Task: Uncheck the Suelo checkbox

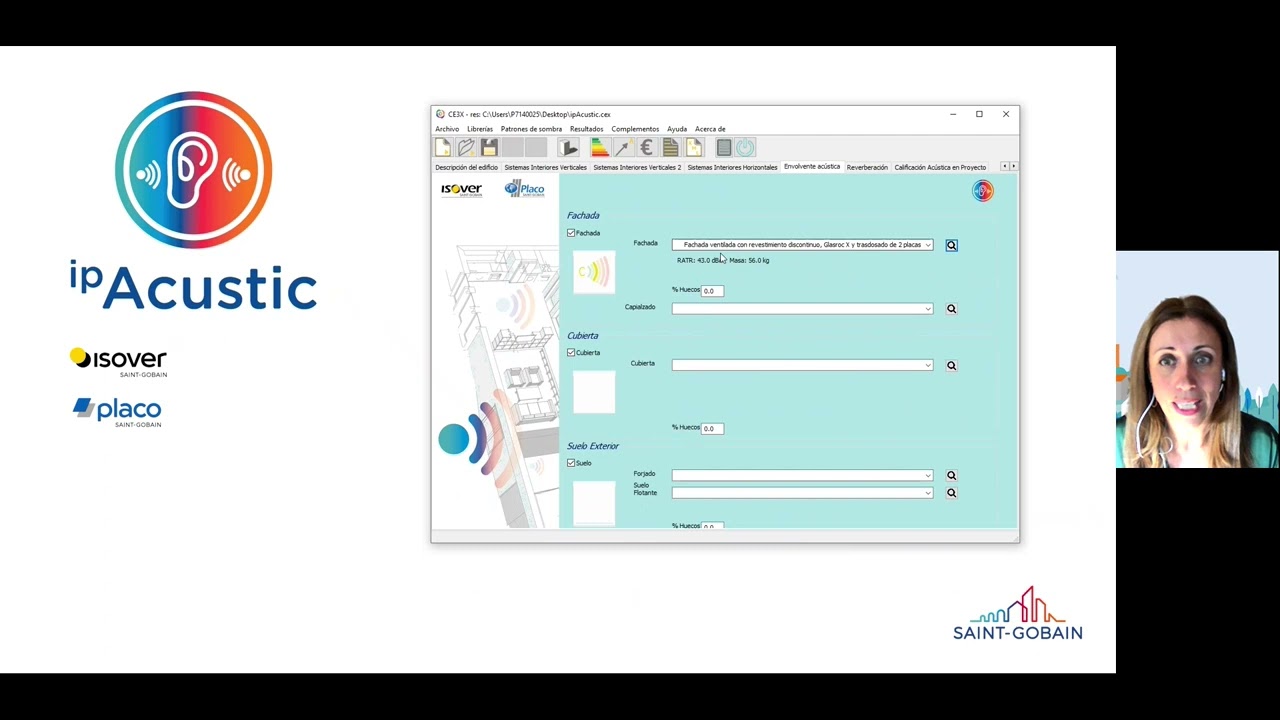Action: point(571,463)
